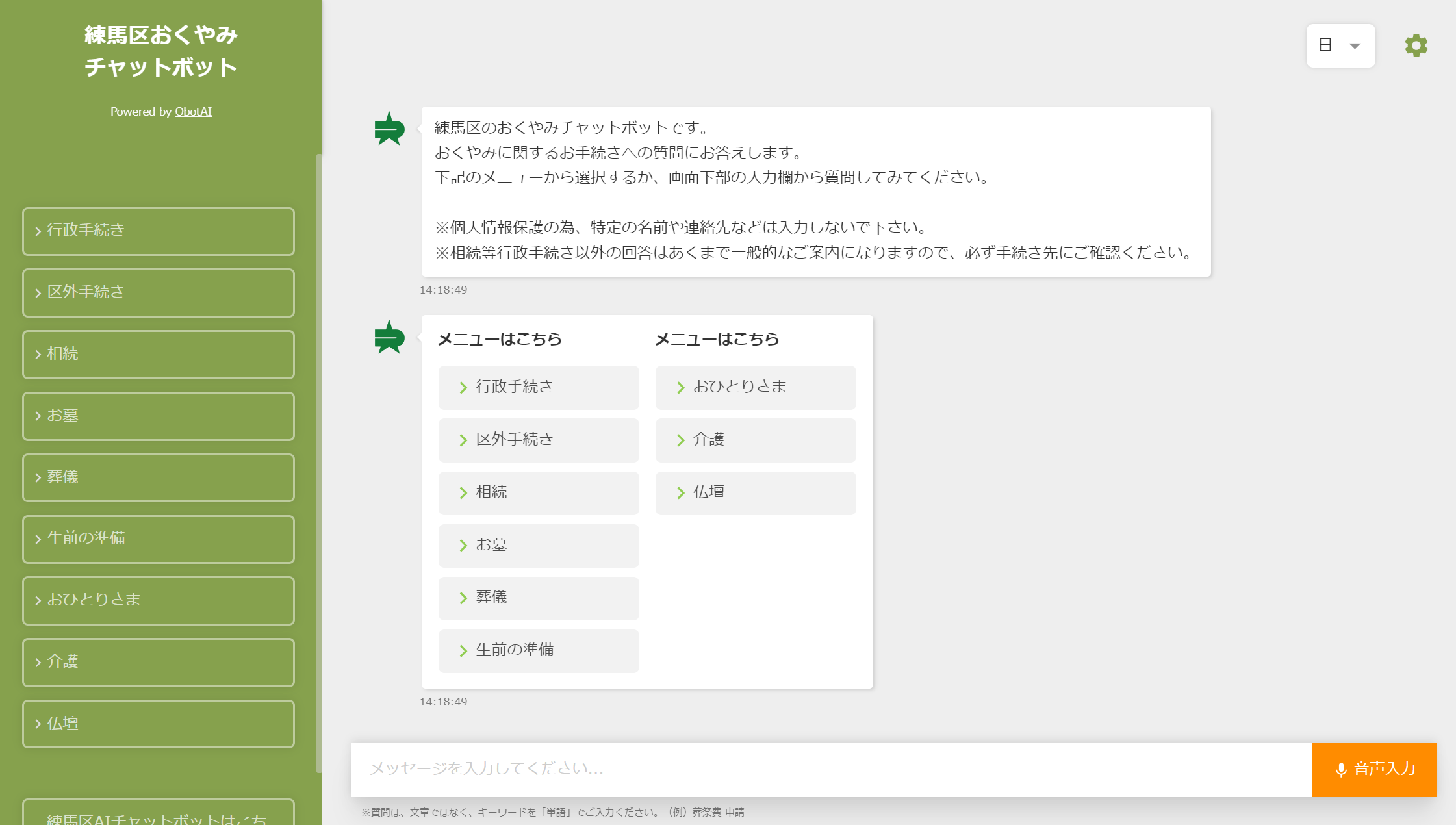The image size is (1456, 825).
Task: Open the settings gear icon
Action: coord(1416,45)
